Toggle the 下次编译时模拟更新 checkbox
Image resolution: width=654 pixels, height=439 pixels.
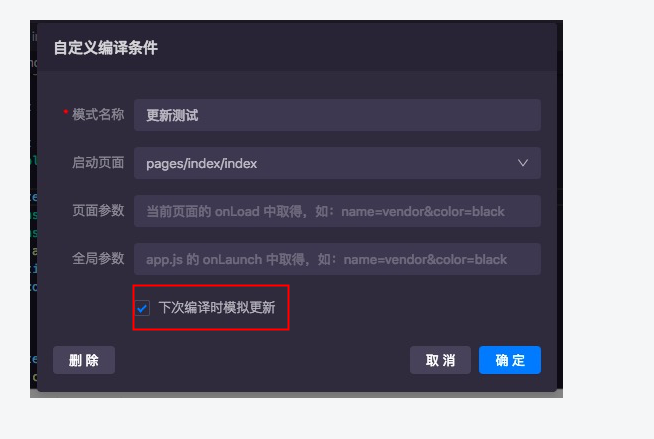(142, 308)
